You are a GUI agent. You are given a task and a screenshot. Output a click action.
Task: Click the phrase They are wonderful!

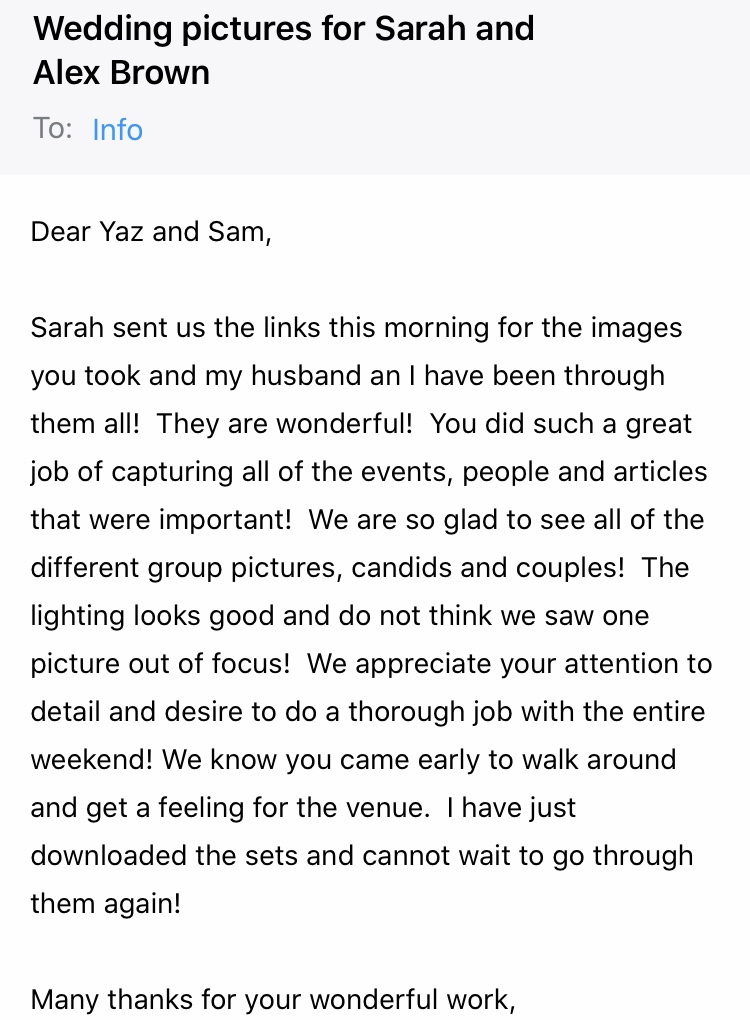point(284,423)
